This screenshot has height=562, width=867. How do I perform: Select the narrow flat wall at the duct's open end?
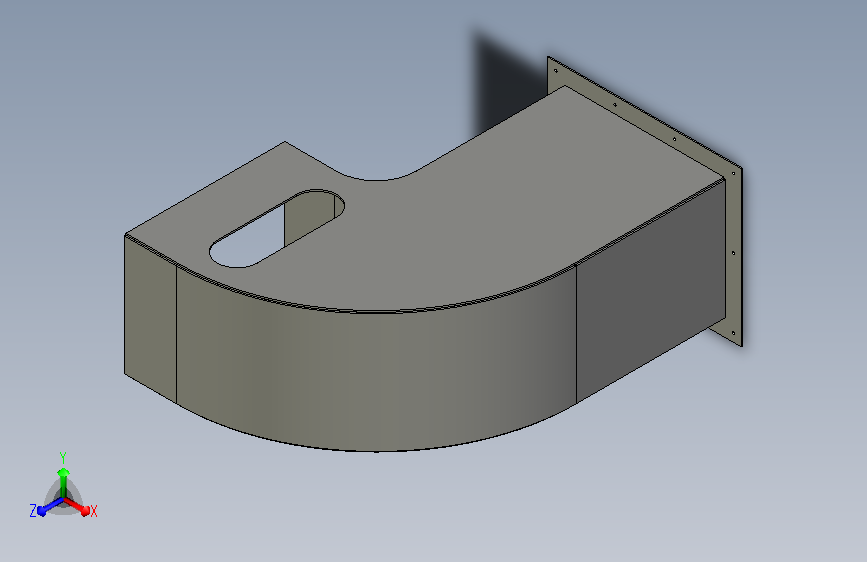click(150, 320)
